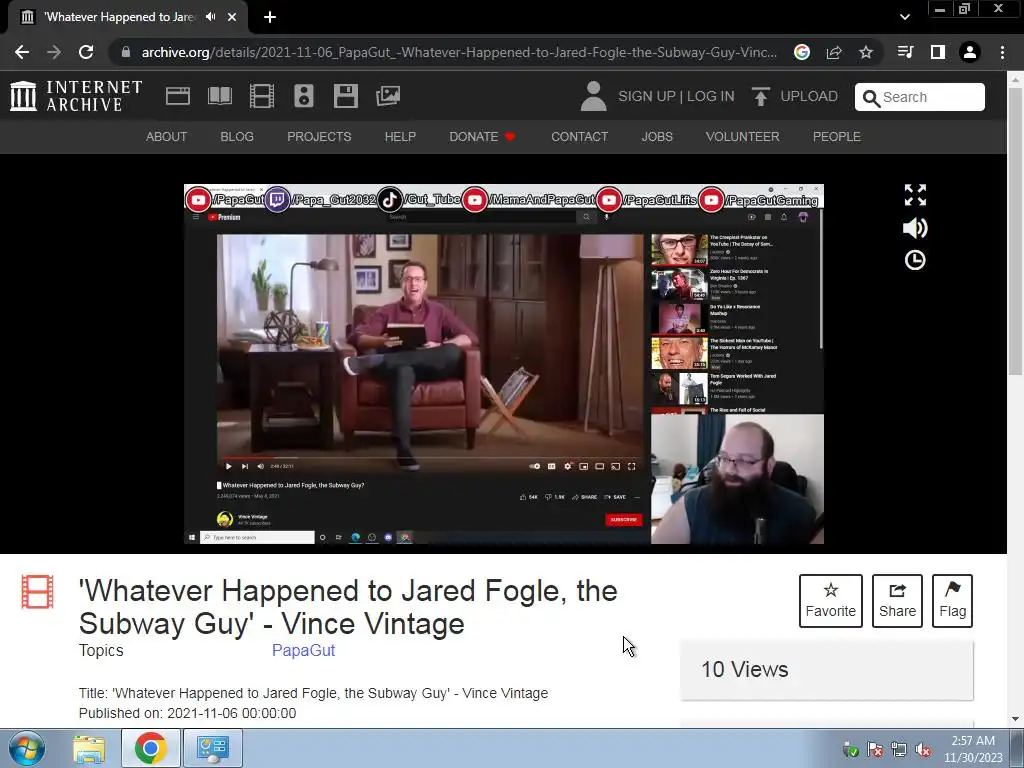Open the PEOPLE menu item
The width and height of the screenshot is (1024, 768).
(x=837, y=136)
